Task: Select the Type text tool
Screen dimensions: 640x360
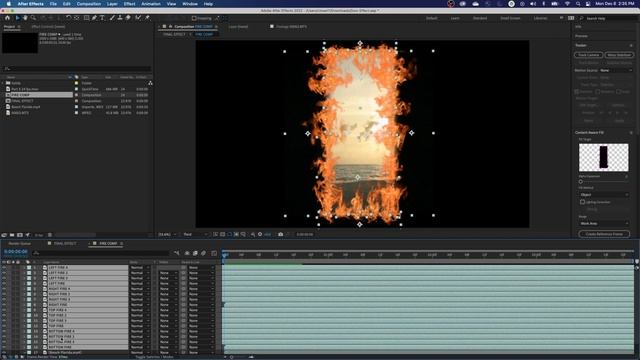Action: tap(102, 18)
